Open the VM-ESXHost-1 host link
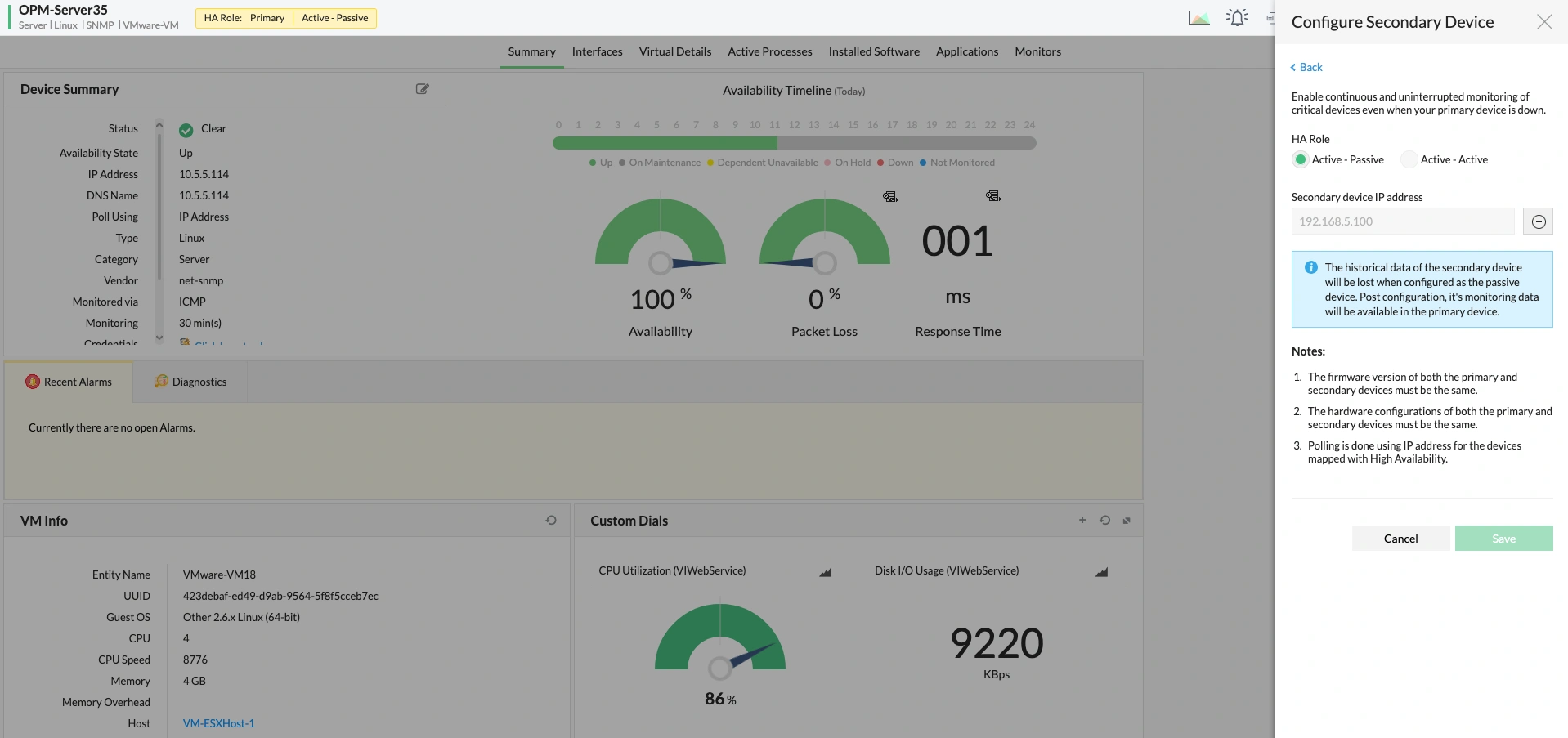The image size is (1568, 738). click(x=218, y=723)
